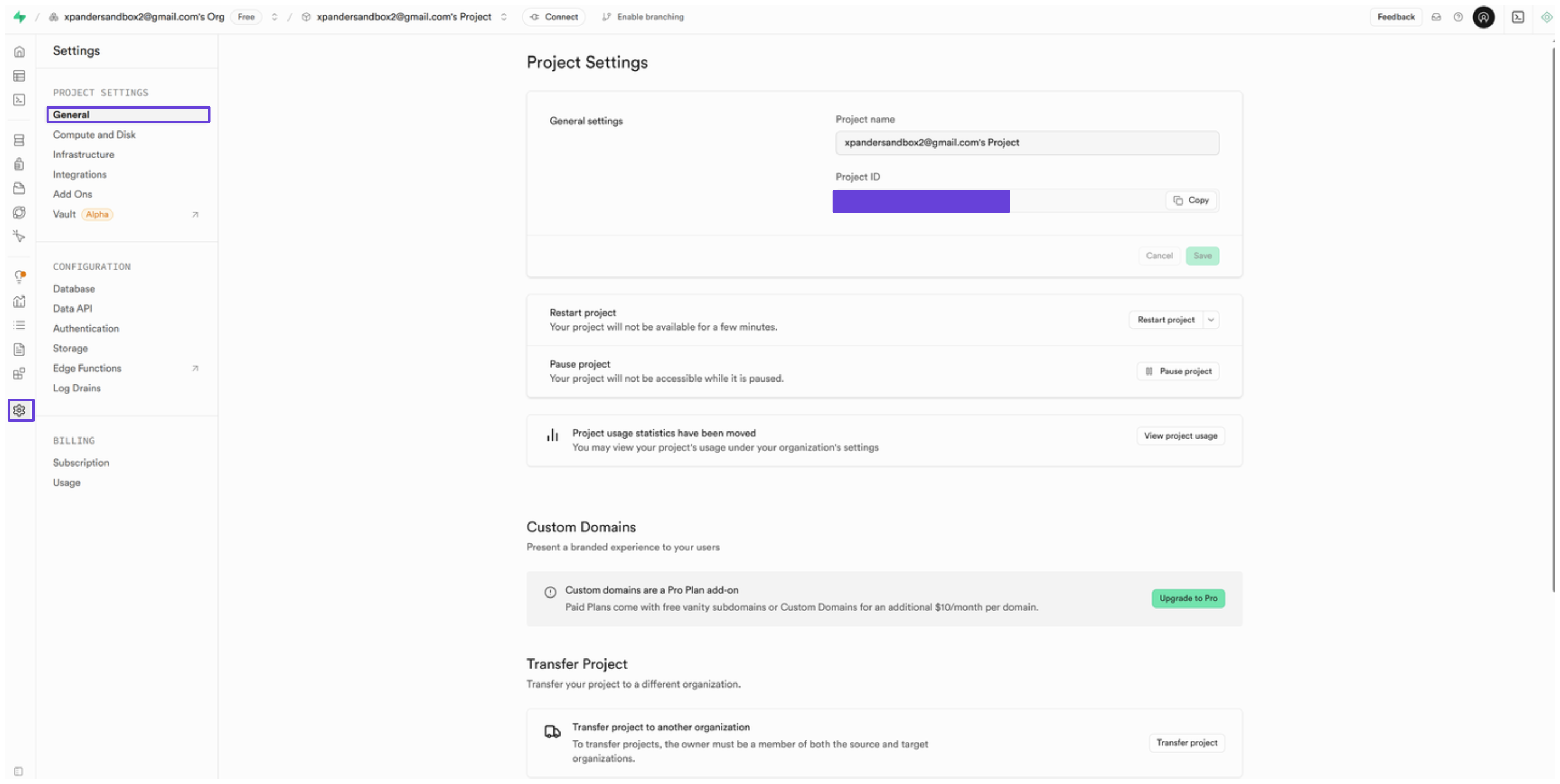Click the Advisors lightbulb icon
The image size is (1560, 784).
click(19, 277)
